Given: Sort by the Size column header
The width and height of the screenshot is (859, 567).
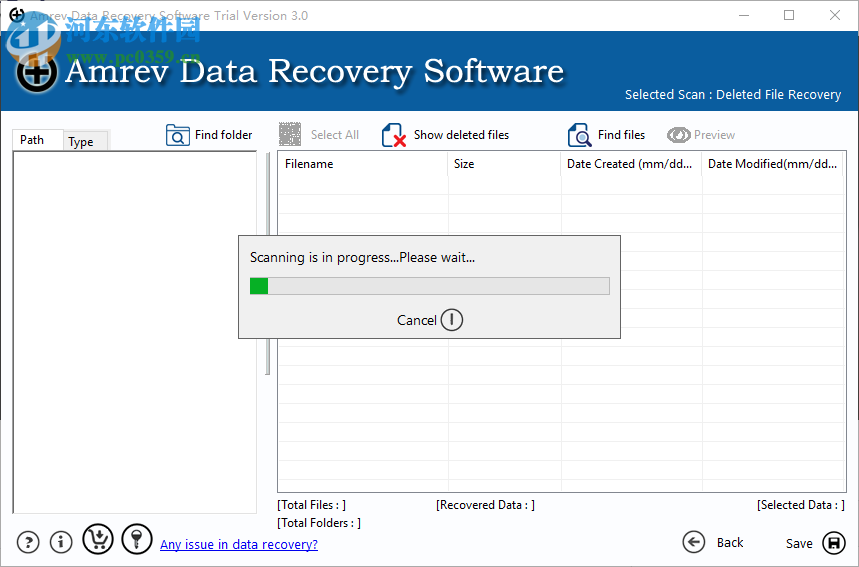Looking at the screenshot, I should 504,164.
